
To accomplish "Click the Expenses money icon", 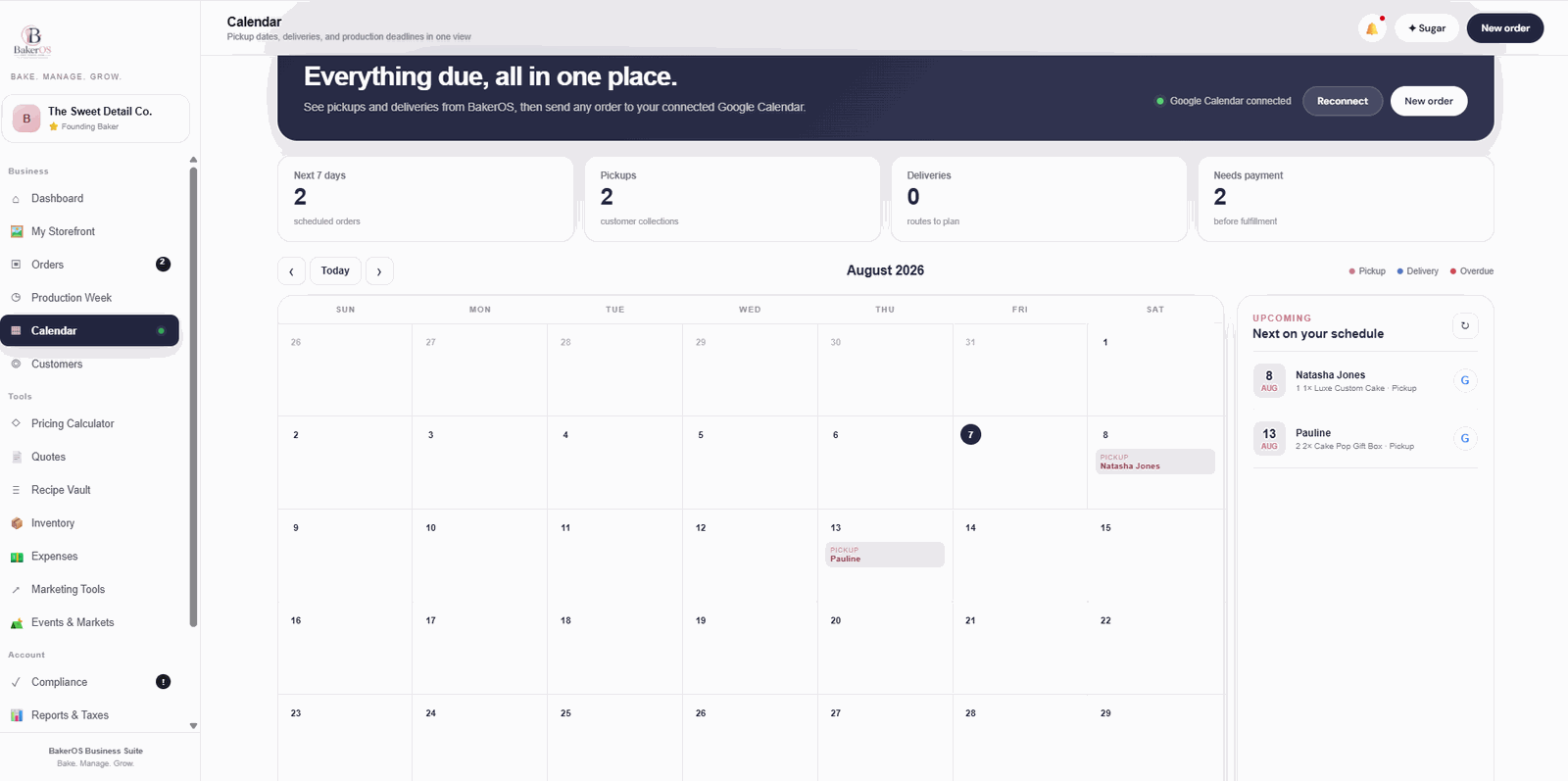I will (16, 557).
